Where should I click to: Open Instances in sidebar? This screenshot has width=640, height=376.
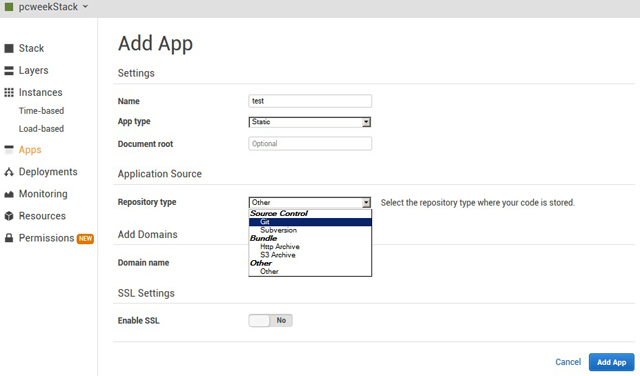[x=40, y=93]
